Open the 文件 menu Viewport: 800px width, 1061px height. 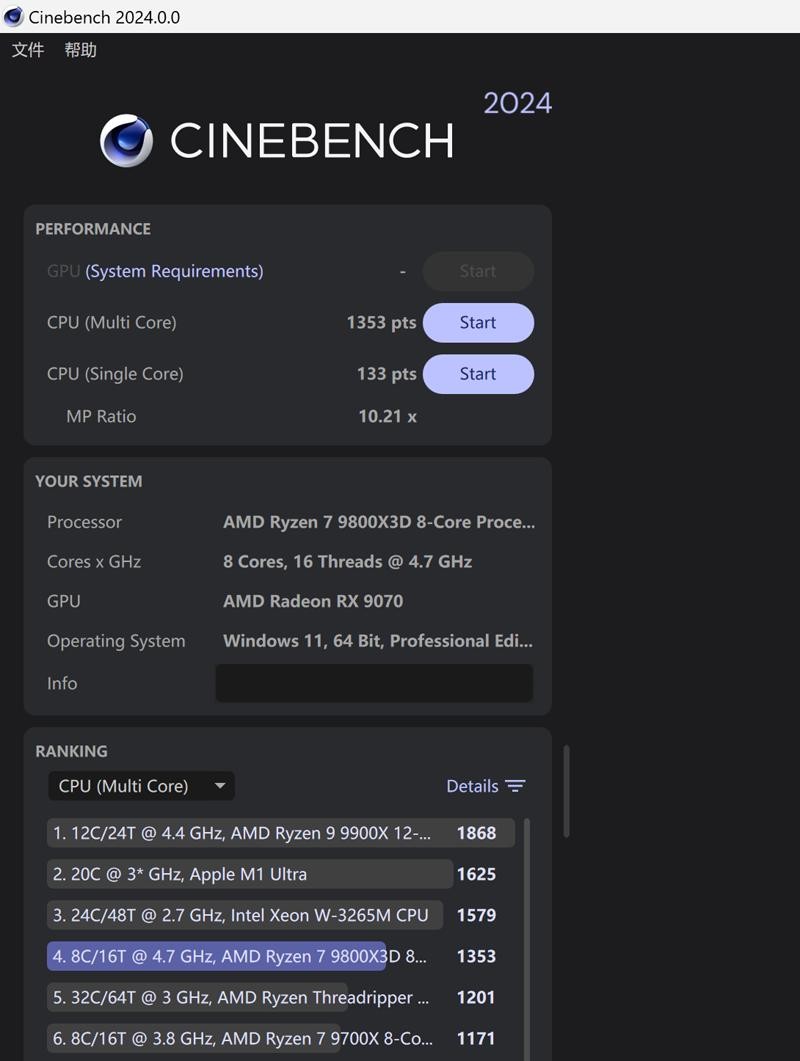[27, 50]
